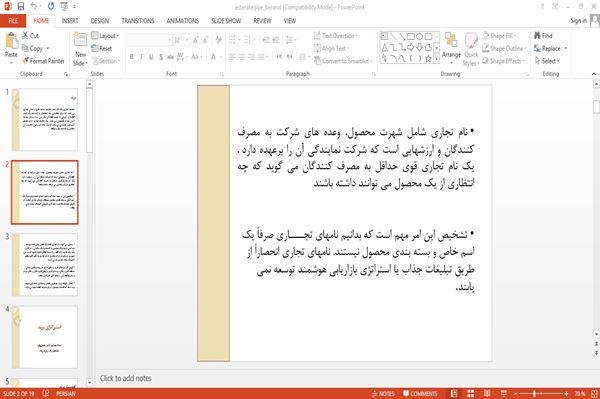Open COMMENTS pane from status bar
Image resolution: width=600 pixels, height=399 pixels.
pos(420,394)
